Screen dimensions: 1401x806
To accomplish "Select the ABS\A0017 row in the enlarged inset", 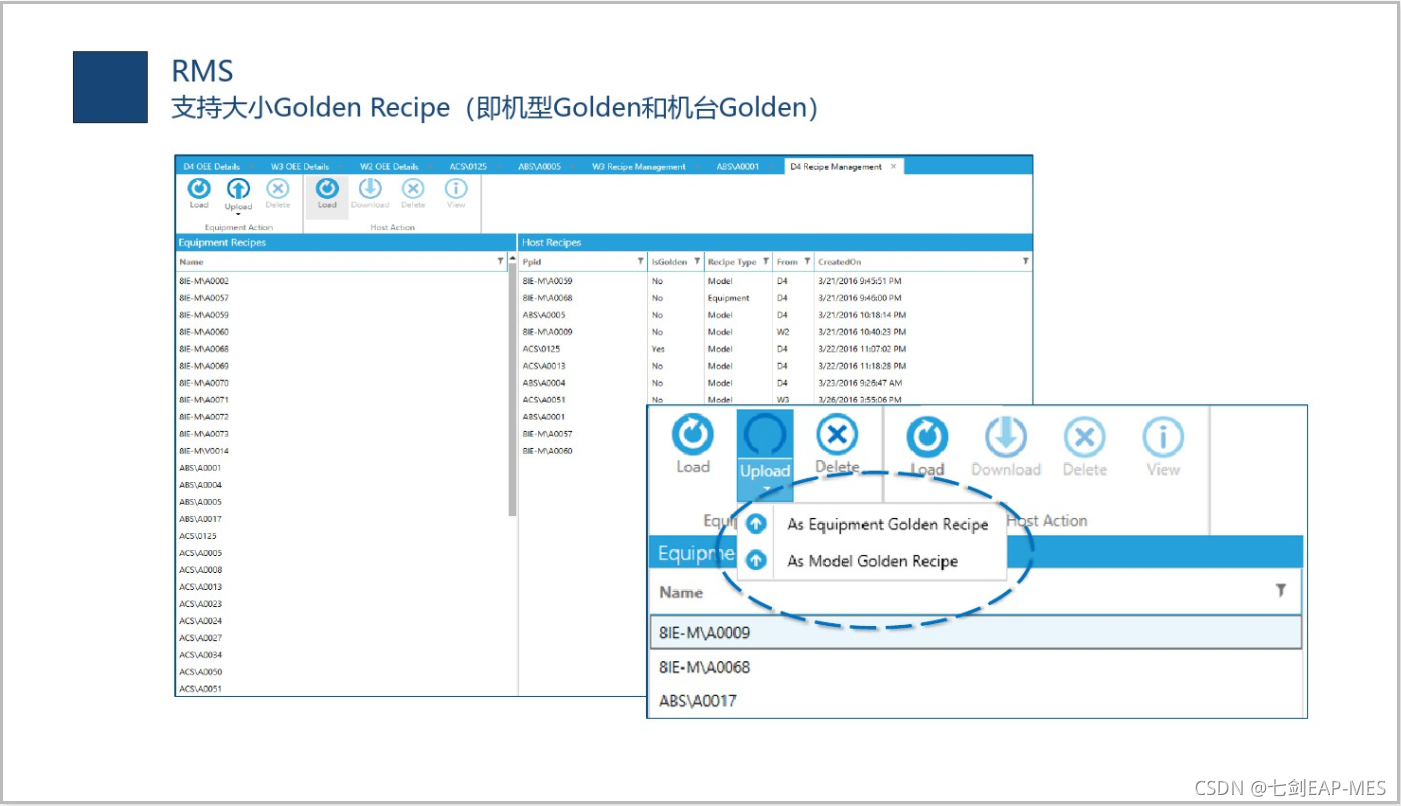I will coord(976,700).
